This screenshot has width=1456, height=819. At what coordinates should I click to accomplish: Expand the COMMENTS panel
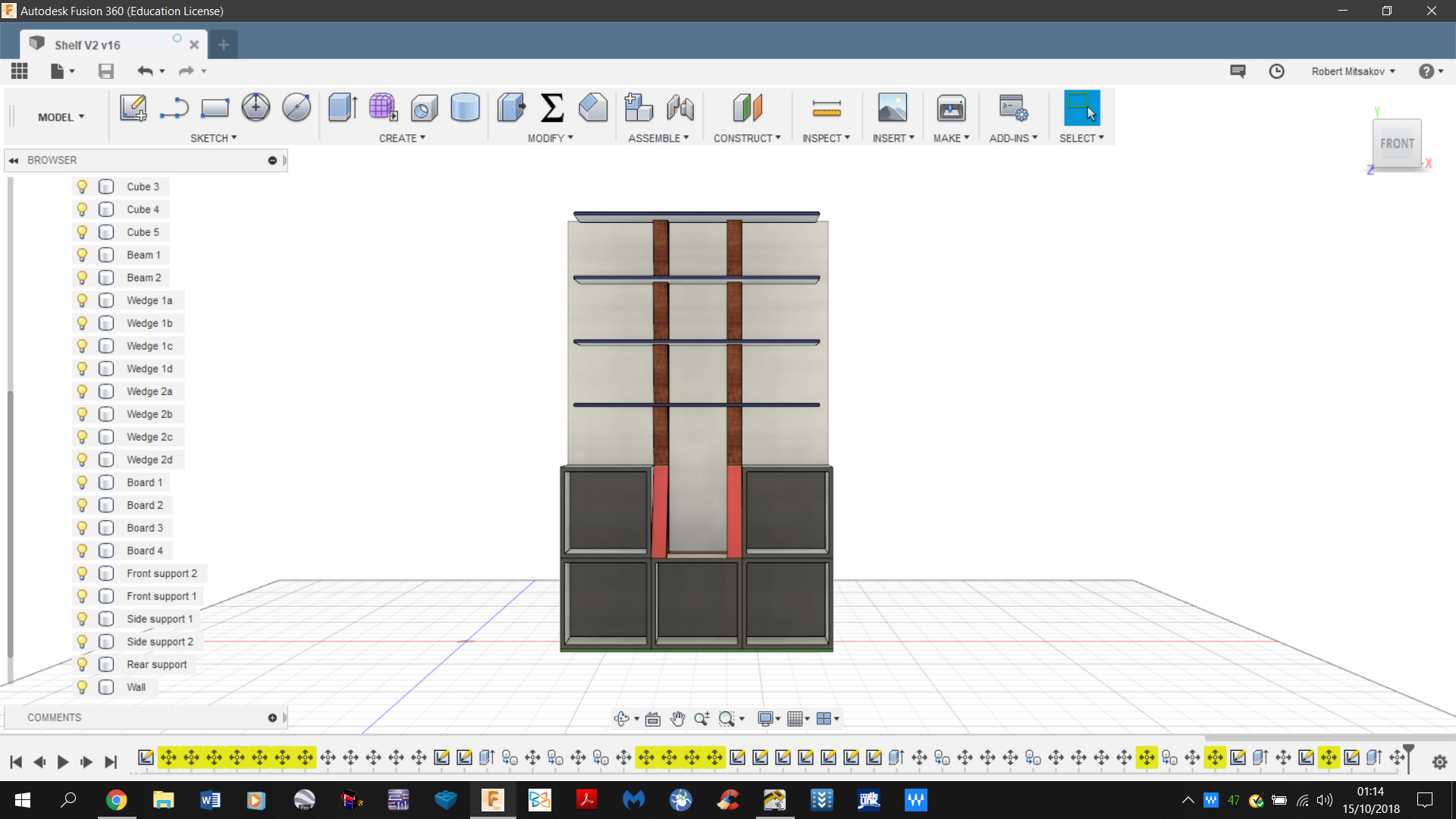(x=272, y=717)
